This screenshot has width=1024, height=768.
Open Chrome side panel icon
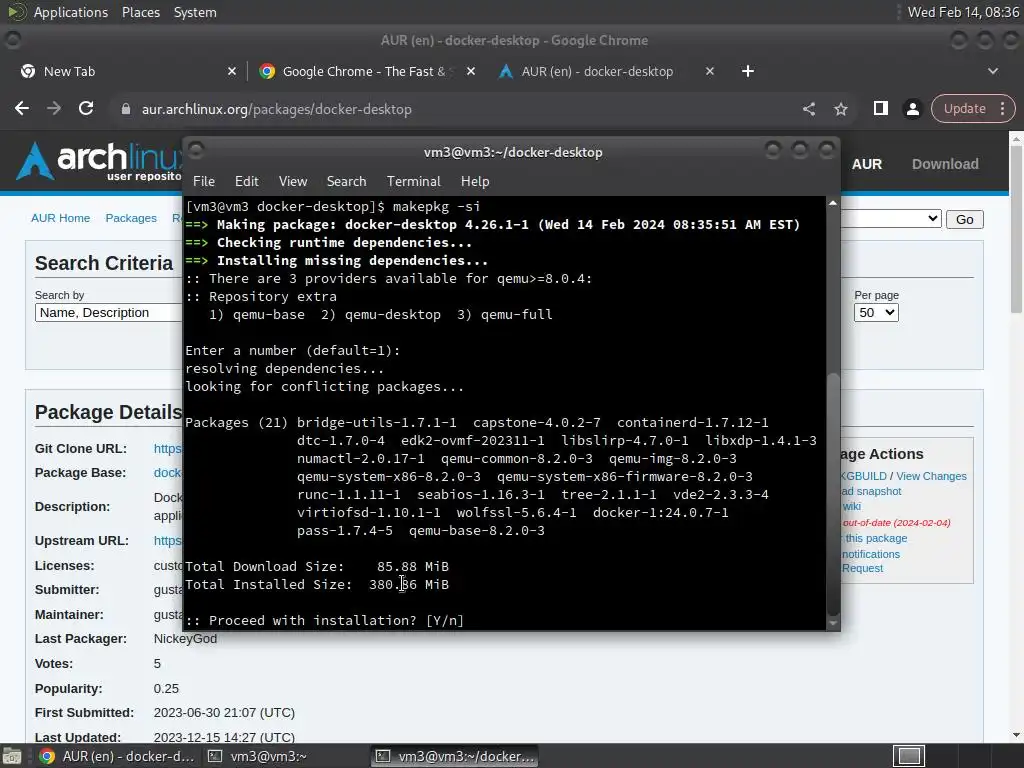pyautogui.click(x=880, y=108)
